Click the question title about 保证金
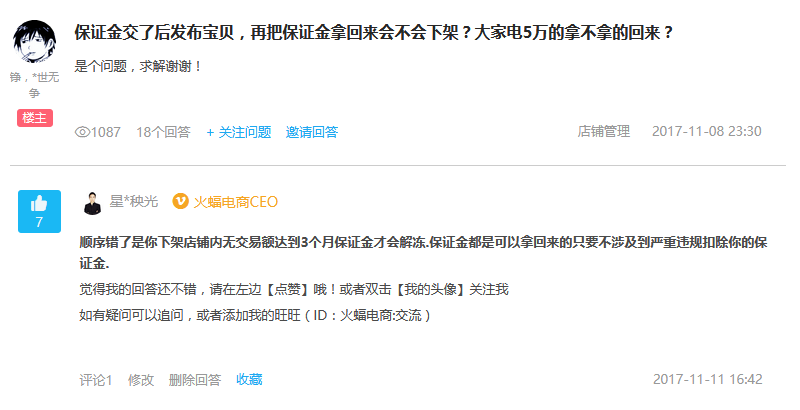The width and height of the screenshot is (800, 410). point(374,33)
